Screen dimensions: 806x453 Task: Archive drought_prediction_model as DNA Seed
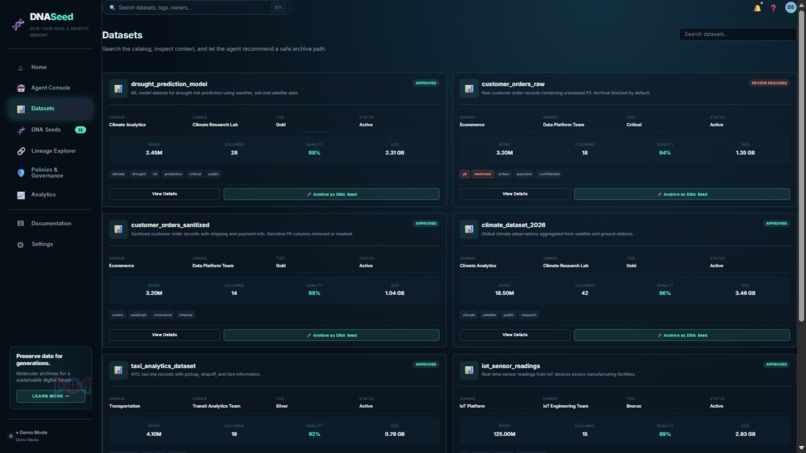[332, 194]
